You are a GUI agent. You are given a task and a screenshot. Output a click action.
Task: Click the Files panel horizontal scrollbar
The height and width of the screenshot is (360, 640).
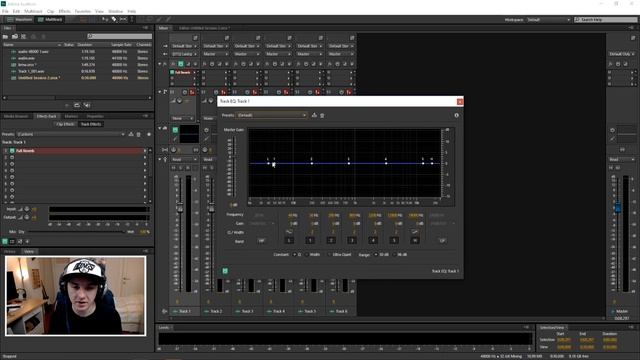pos(77,98)
